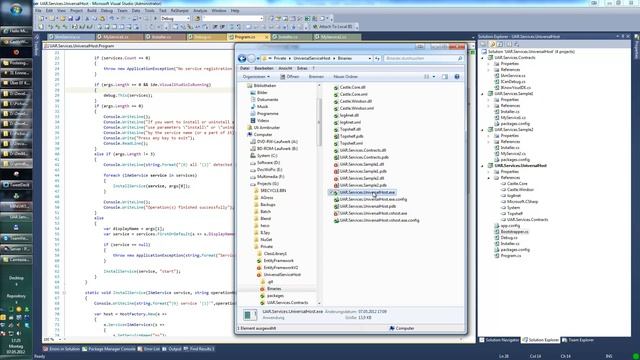Viewport: 640px width, 360px height.
Task: Click Explorer address bar Binaries segment
Action: 345,58
